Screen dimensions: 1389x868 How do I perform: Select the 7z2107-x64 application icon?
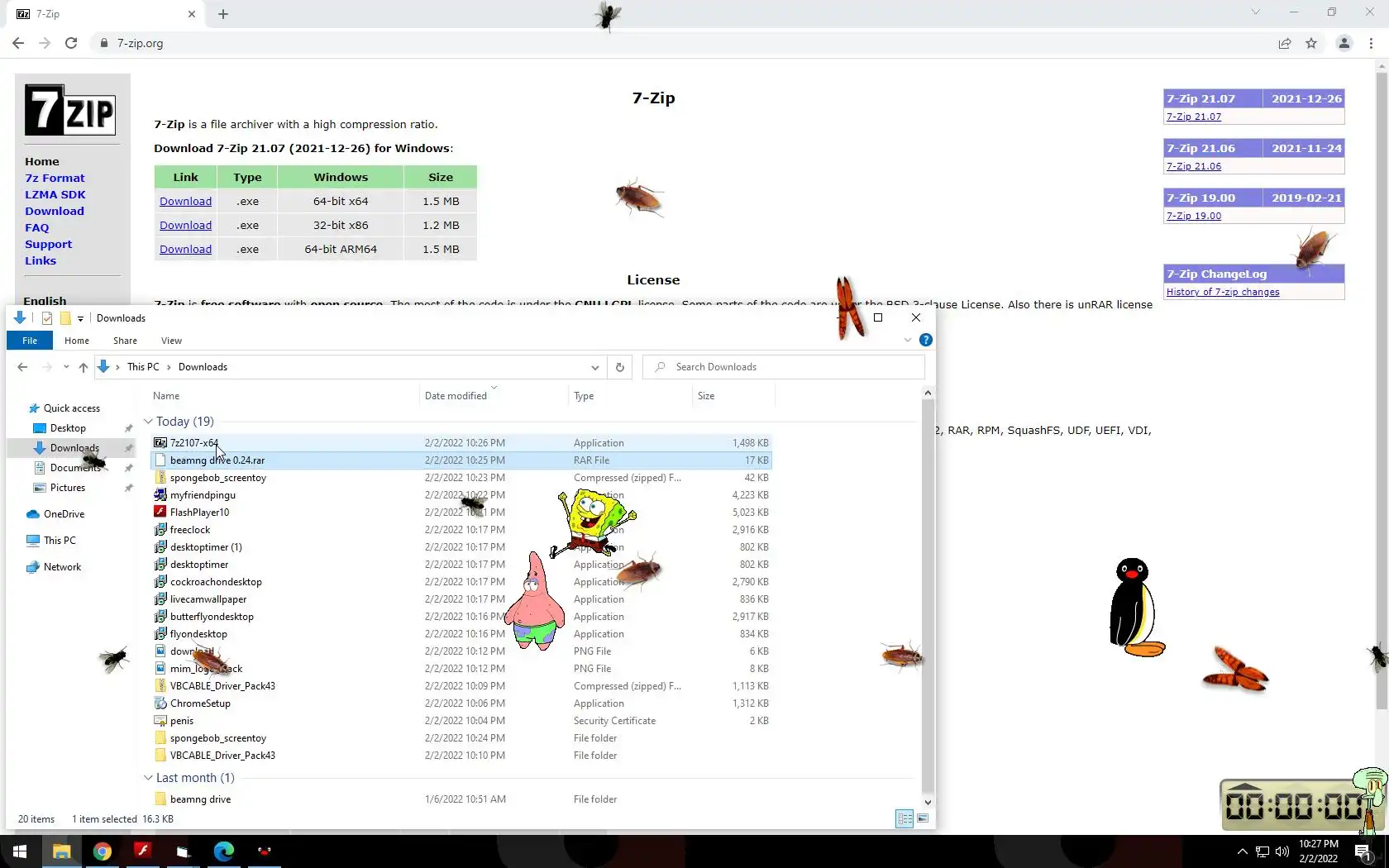(160, 443)
